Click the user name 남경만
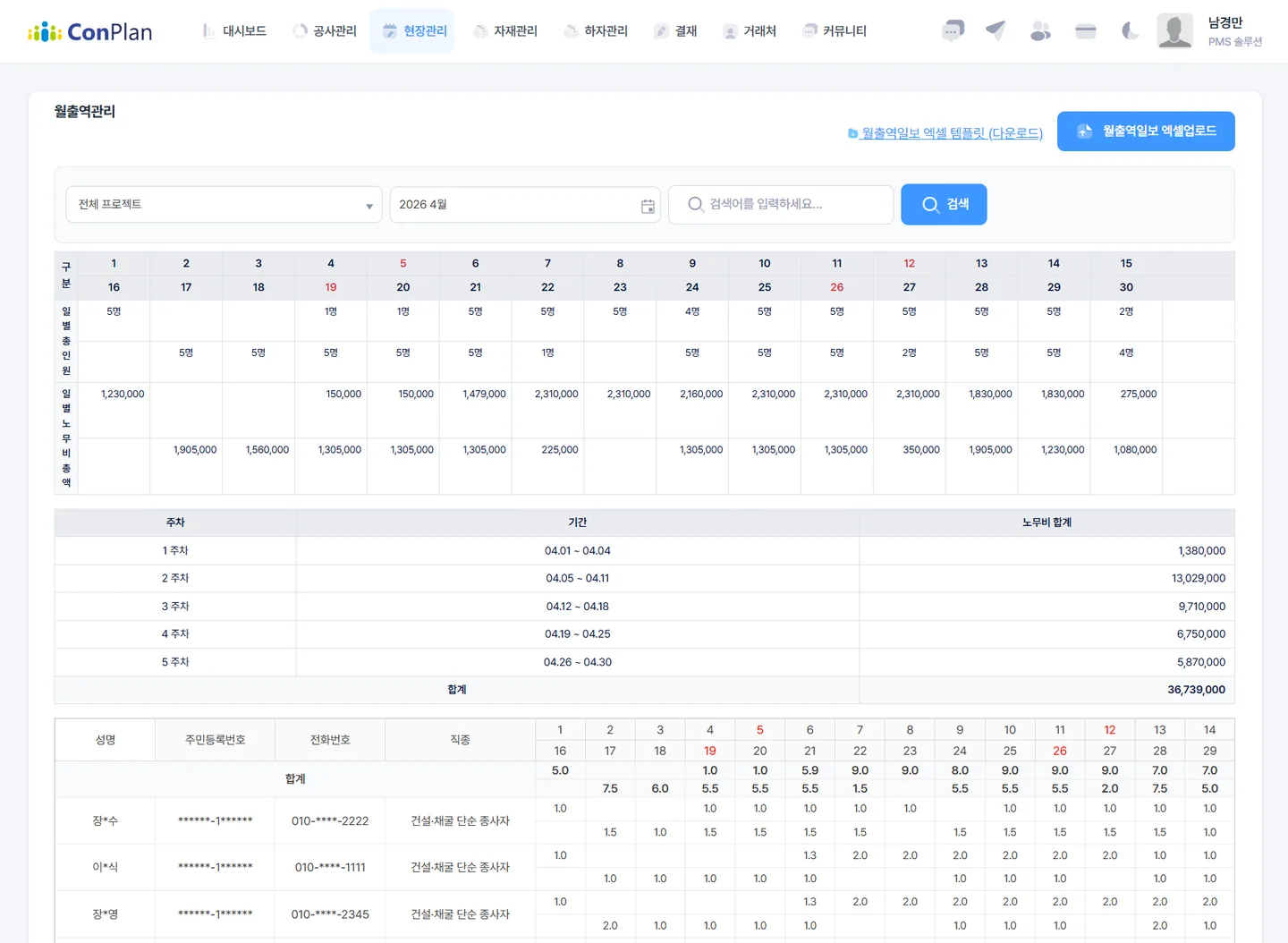This screenshot has height=943, width=1288. 1225,23
